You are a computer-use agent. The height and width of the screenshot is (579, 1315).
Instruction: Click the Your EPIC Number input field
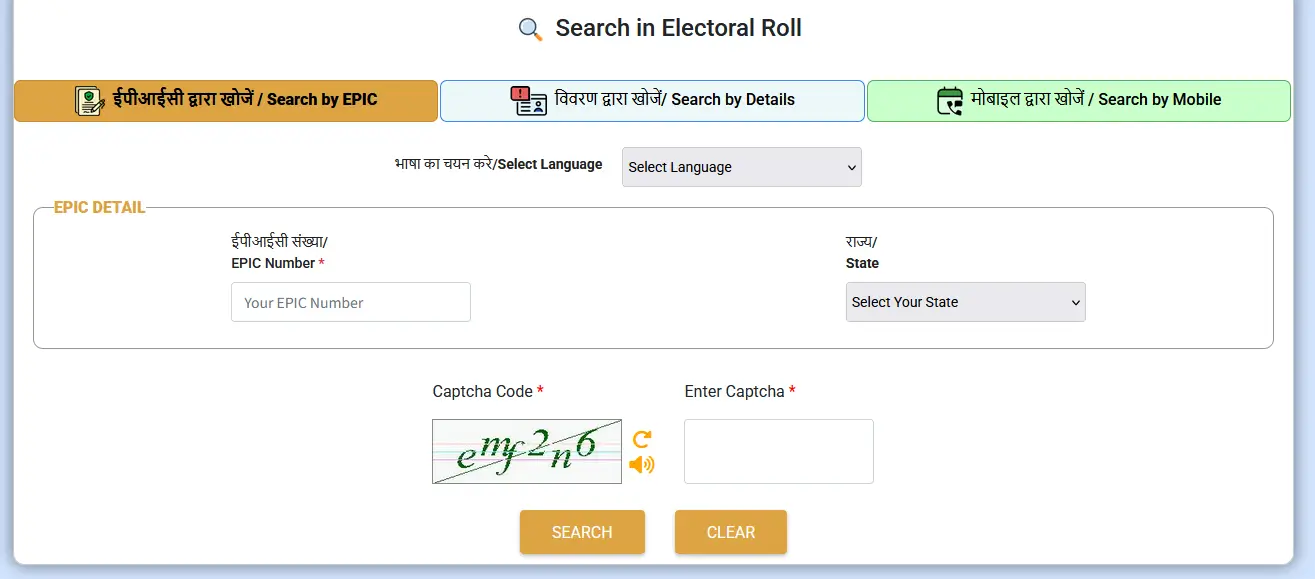350,302
